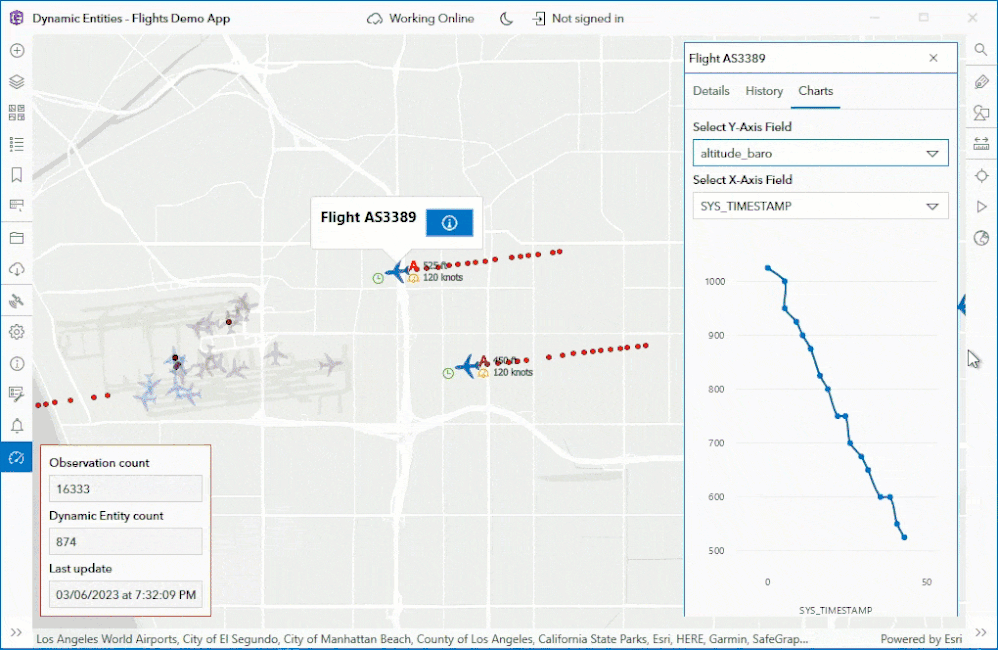The image size is (998, 650).
Task: Open the About info circle icon in sidebar
Action: point(17,364)
